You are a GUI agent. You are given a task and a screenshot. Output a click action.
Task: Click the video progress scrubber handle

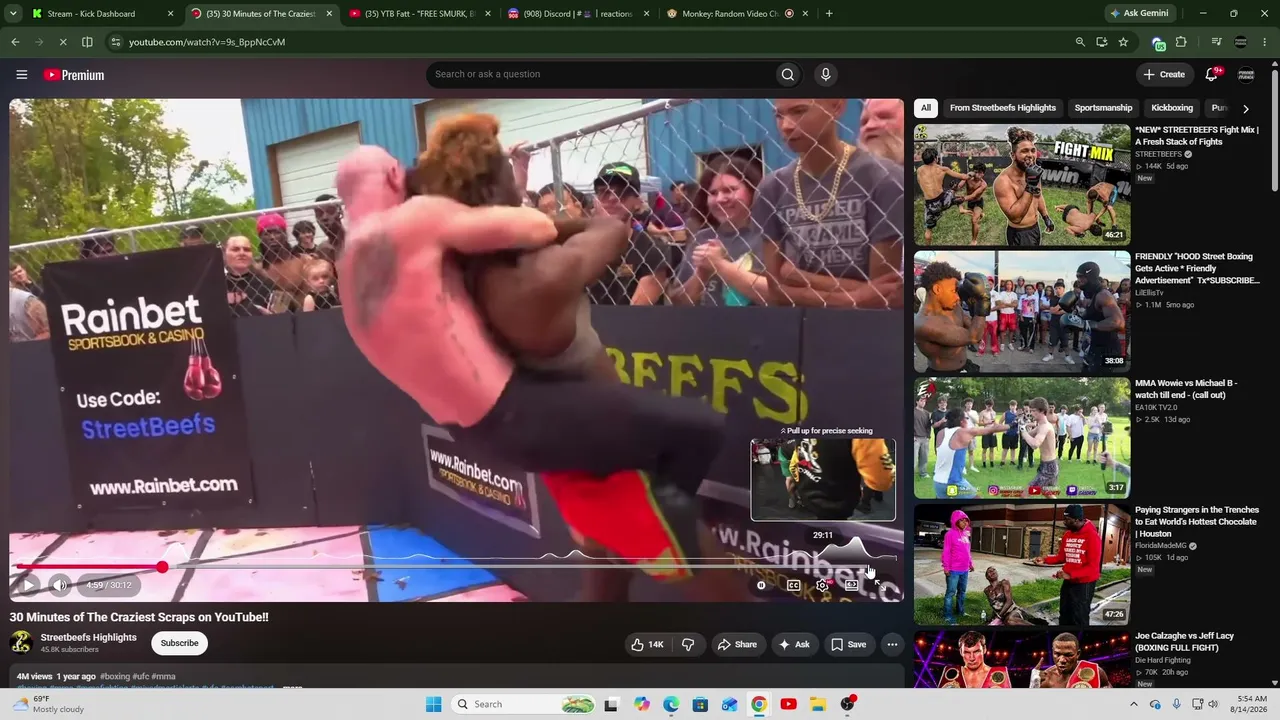(162, 567)
